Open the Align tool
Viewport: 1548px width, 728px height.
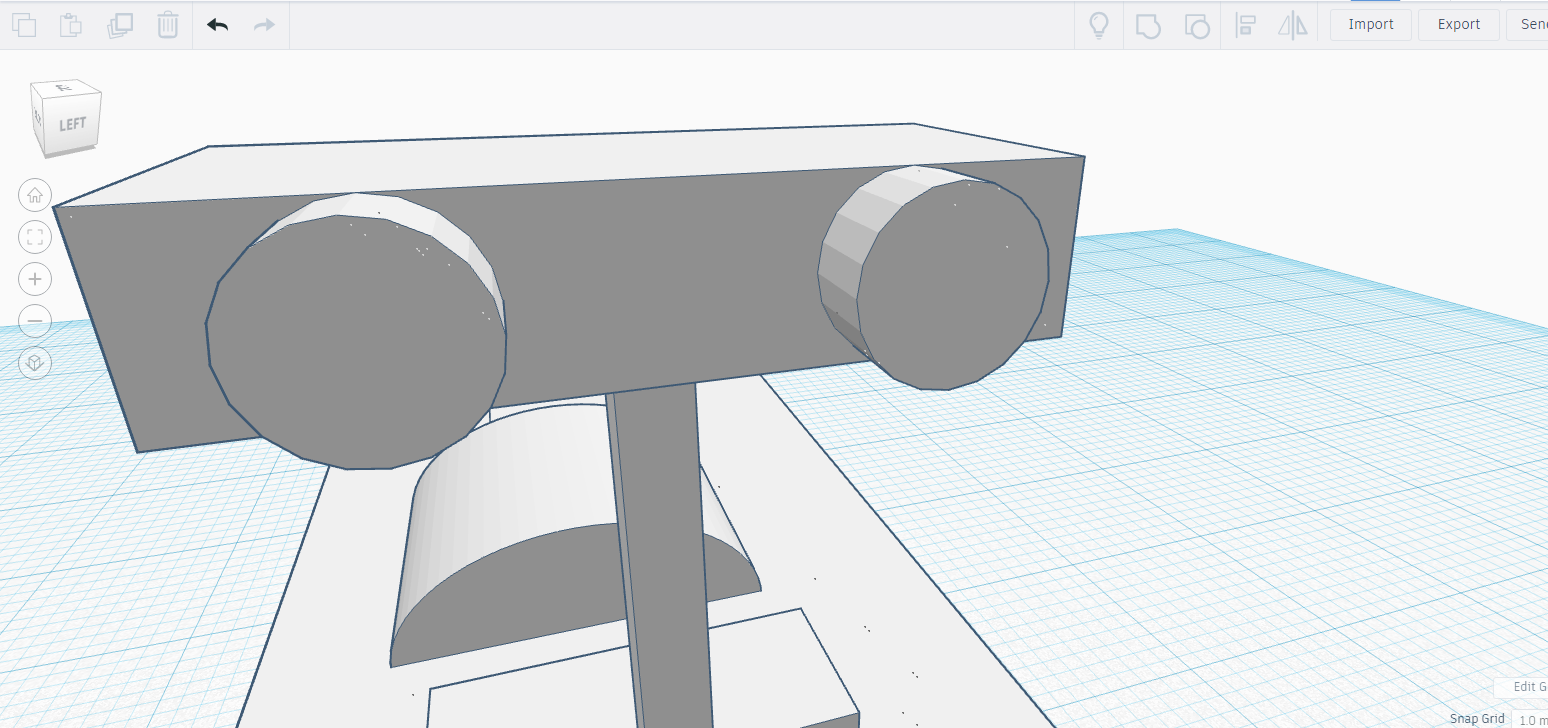click(x=1246, y=25)
